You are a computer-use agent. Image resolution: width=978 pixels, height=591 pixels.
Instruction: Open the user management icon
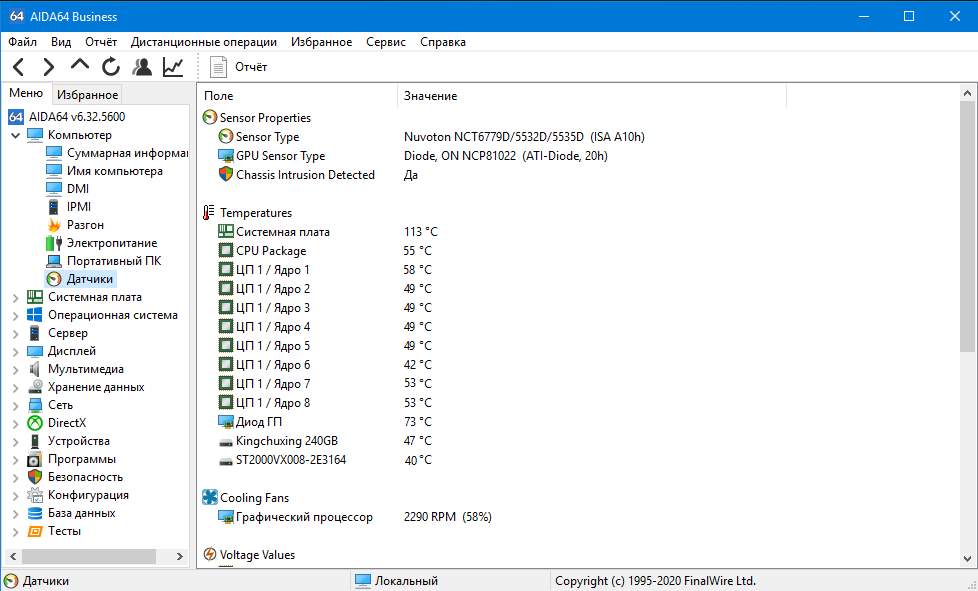142,67
